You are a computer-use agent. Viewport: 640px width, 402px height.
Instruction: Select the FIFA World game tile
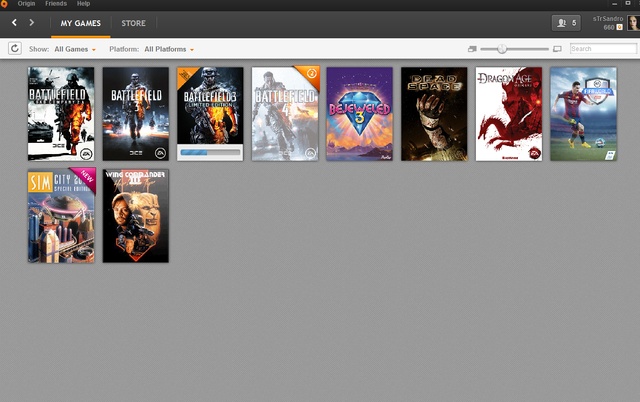click(x=584, y=114)
